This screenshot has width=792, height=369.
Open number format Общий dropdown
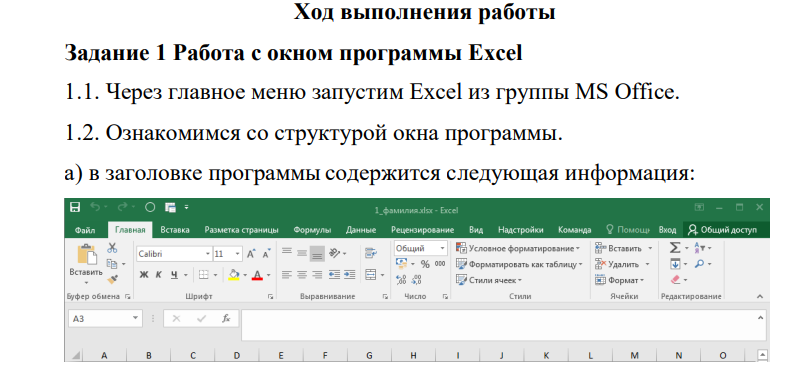(443, 248)
